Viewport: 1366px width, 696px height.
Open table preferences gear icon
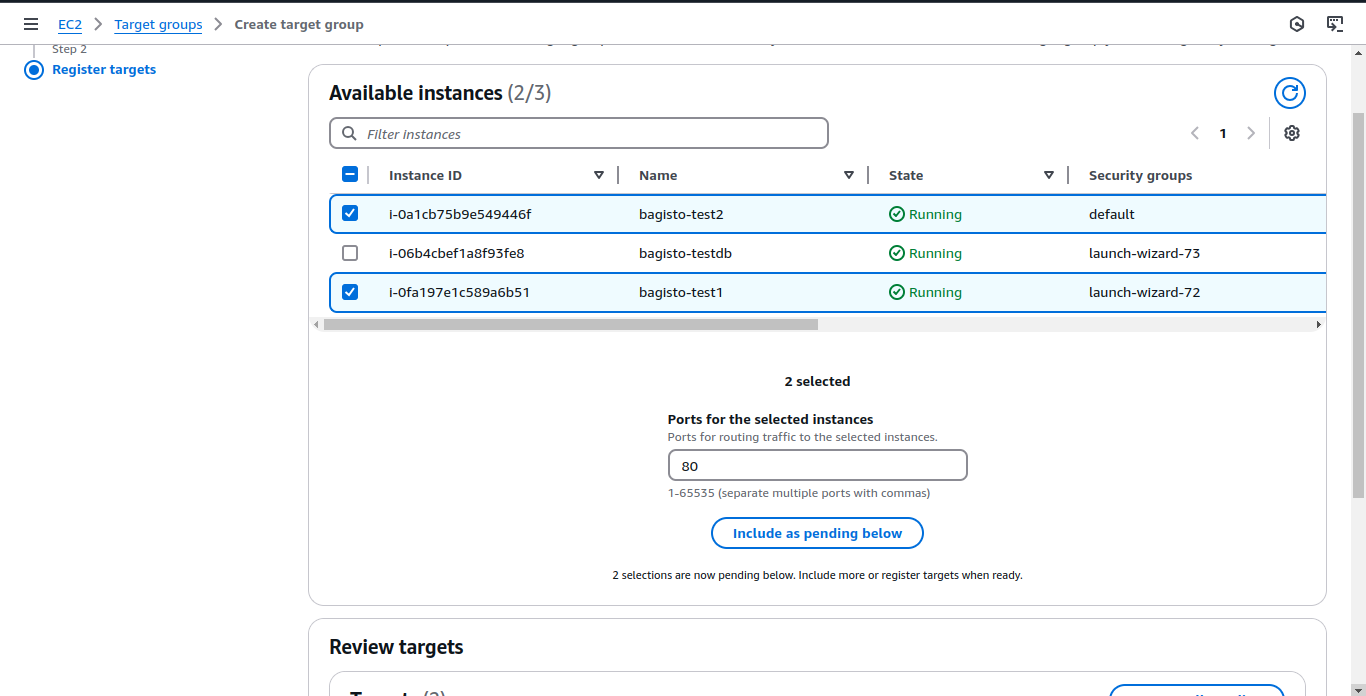coord(1292,133)
